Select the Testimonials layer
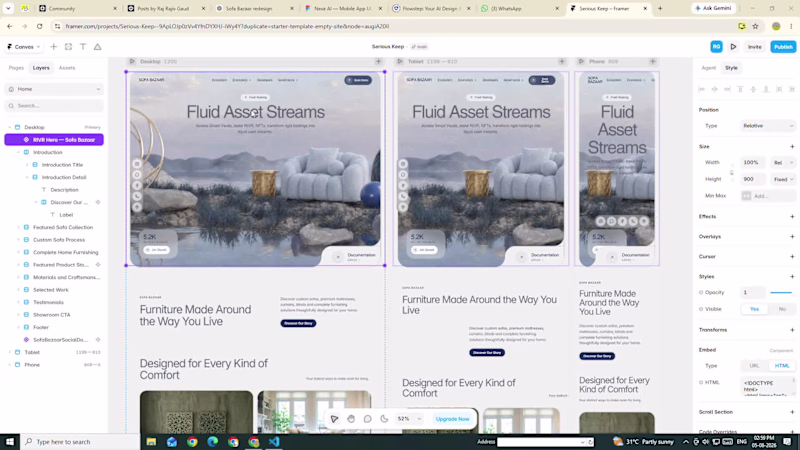Image resolution: width=800 pixels, height=450 pixels. (48, 303)
